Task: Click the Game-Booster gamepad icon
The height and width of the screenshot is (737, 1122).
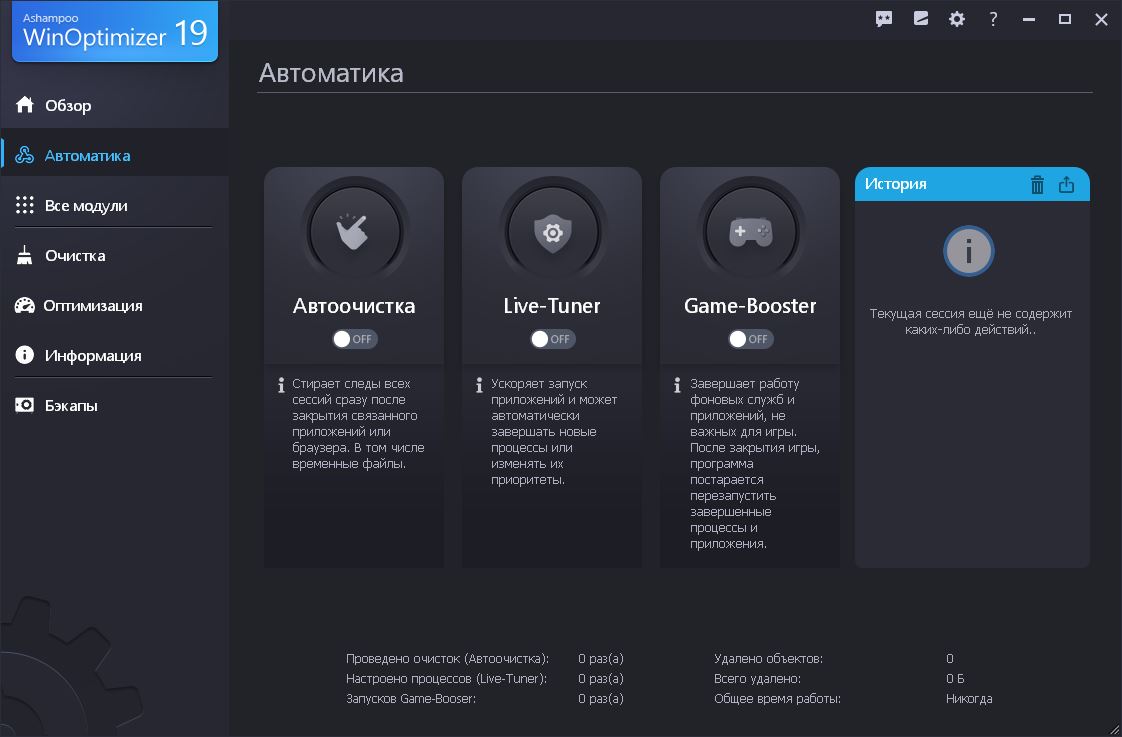Action: tap(750, 231)
